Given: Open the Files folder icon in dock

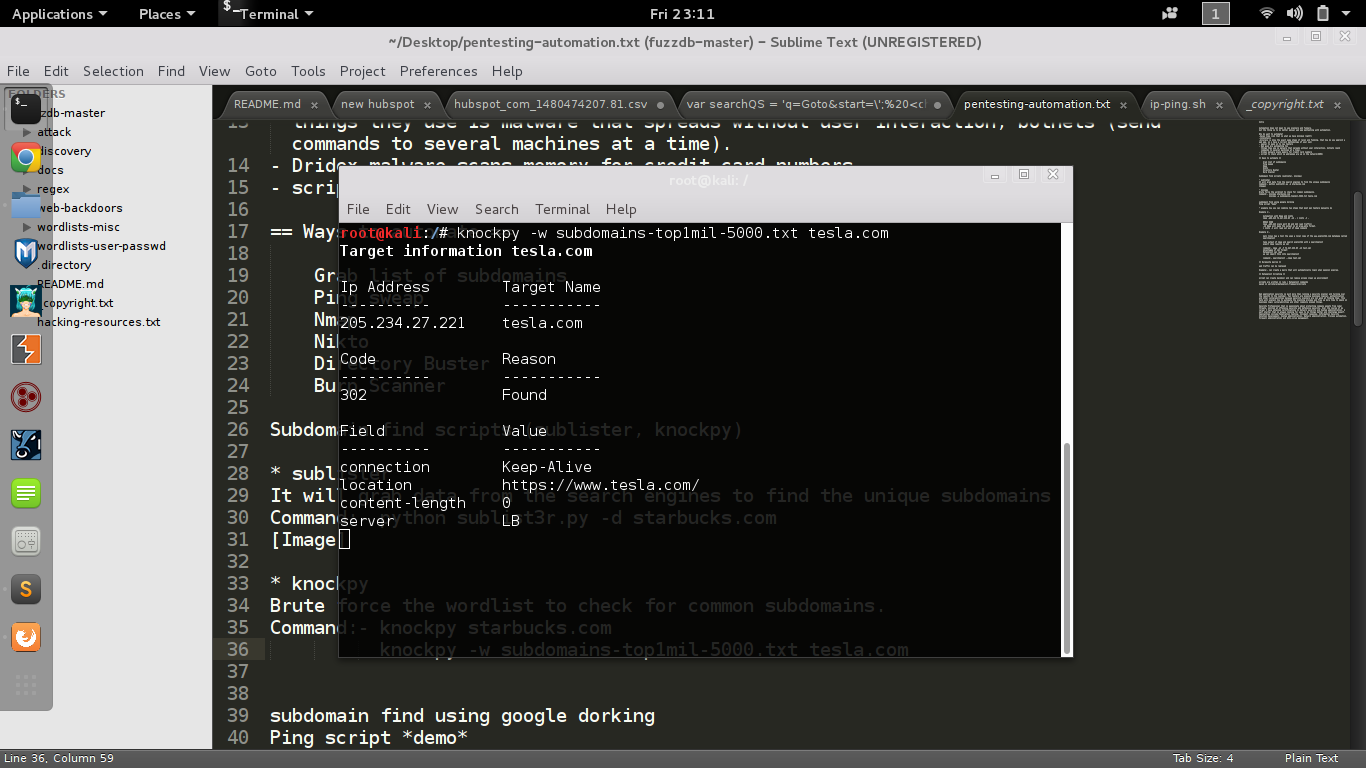Looking at the screenshot, I should coord(26,205).
